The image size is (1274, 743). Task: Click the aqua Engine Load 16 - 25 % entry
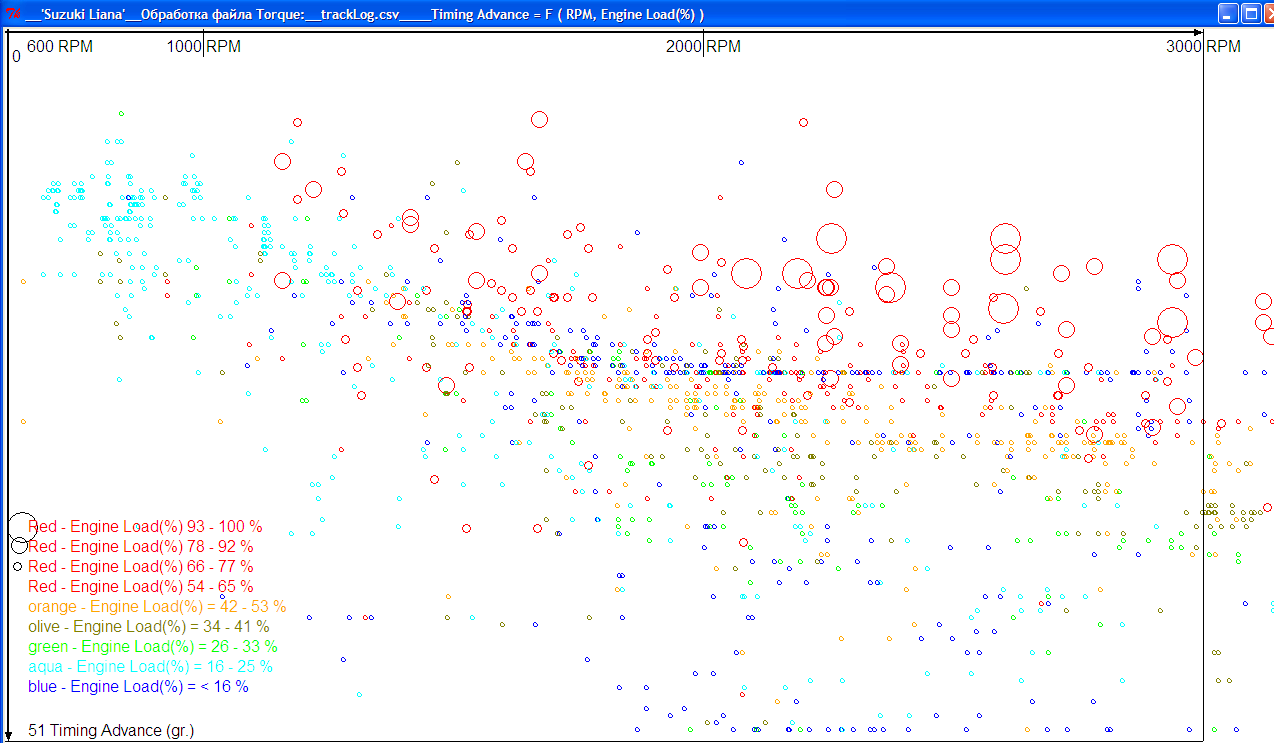150,666
